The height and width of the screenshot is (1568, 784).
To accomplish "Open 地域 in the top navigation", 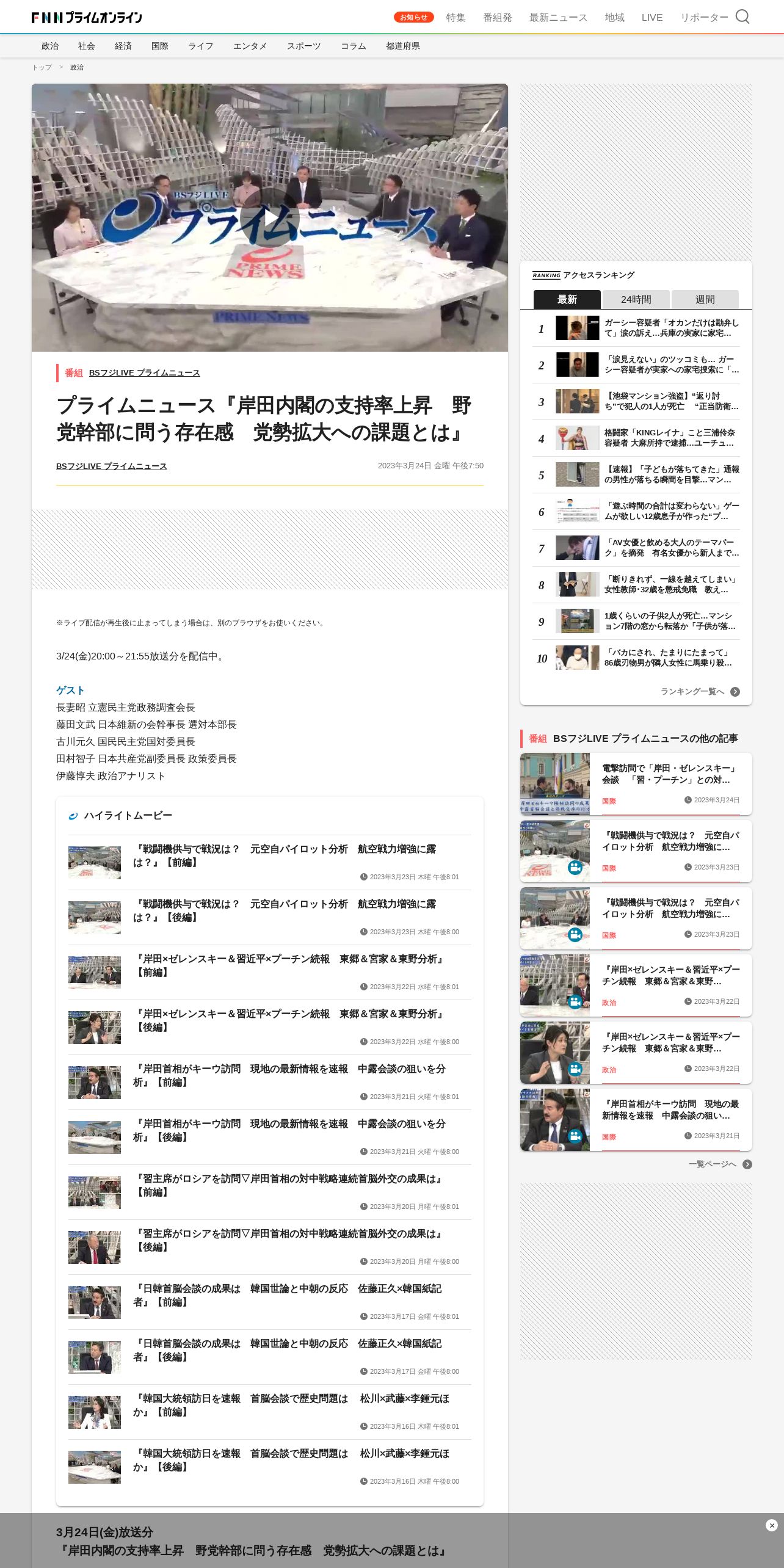I will pyautogui.click(x=615, y=17).
